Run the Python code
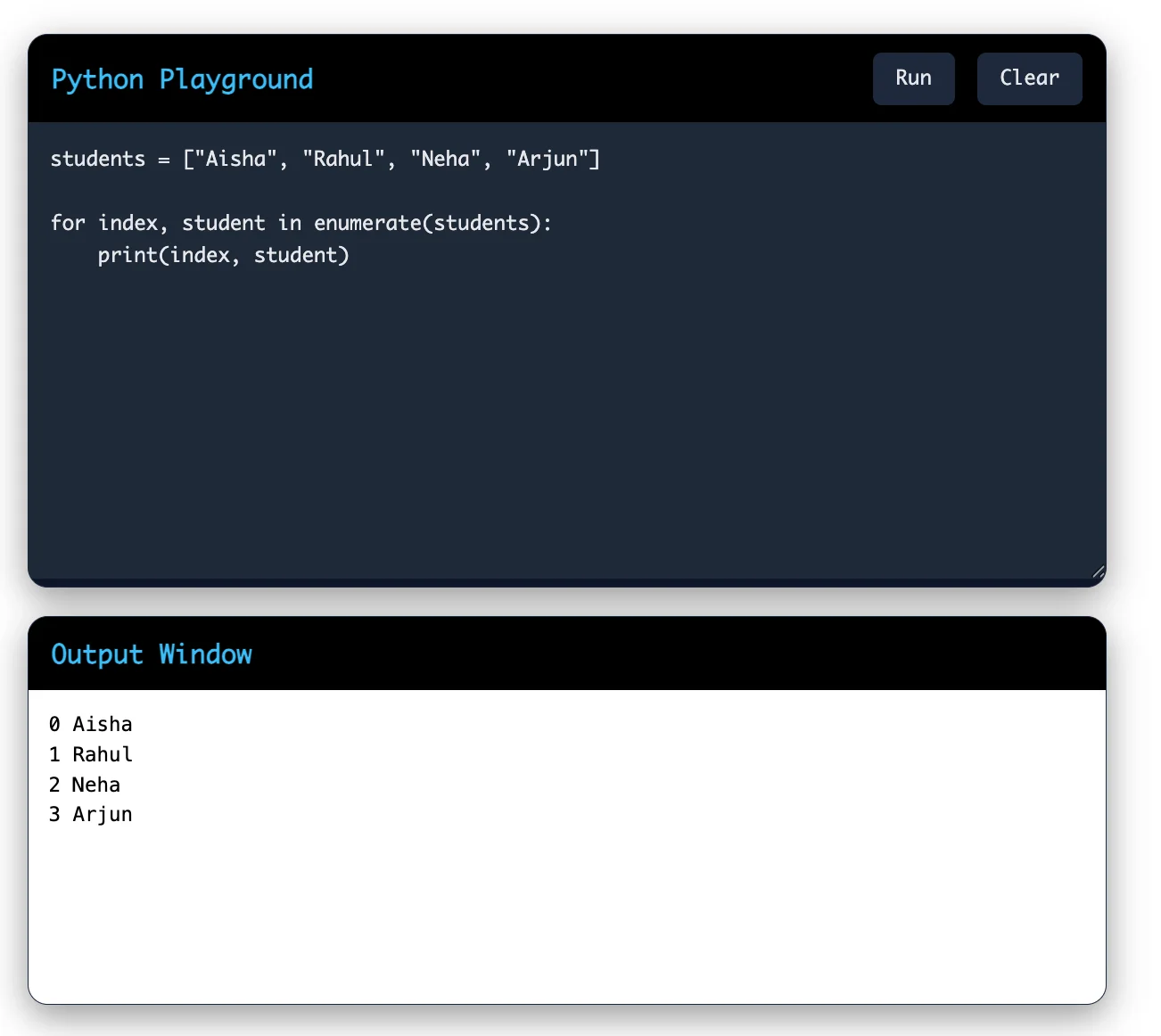 click(x=913, y=78)
